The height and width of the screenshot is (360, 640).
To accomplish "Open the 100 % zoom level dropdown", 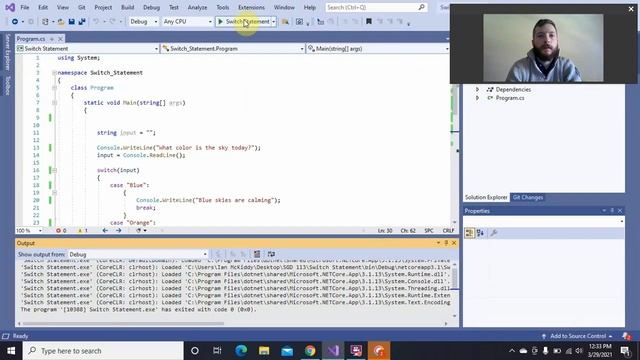I will click(29, 231).
